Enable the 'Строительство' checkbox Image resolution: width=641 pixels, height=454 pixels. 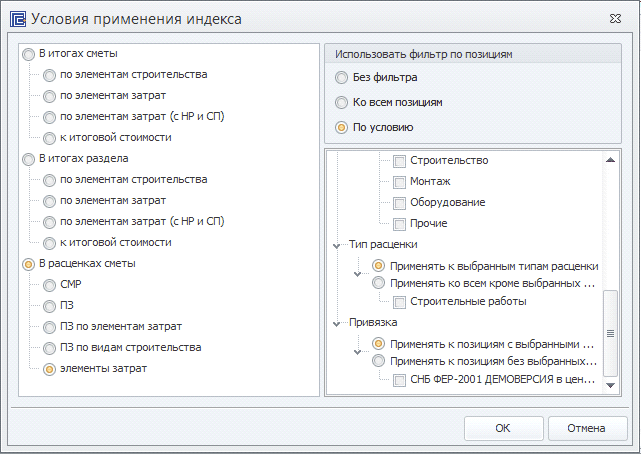tap(400, 161)
